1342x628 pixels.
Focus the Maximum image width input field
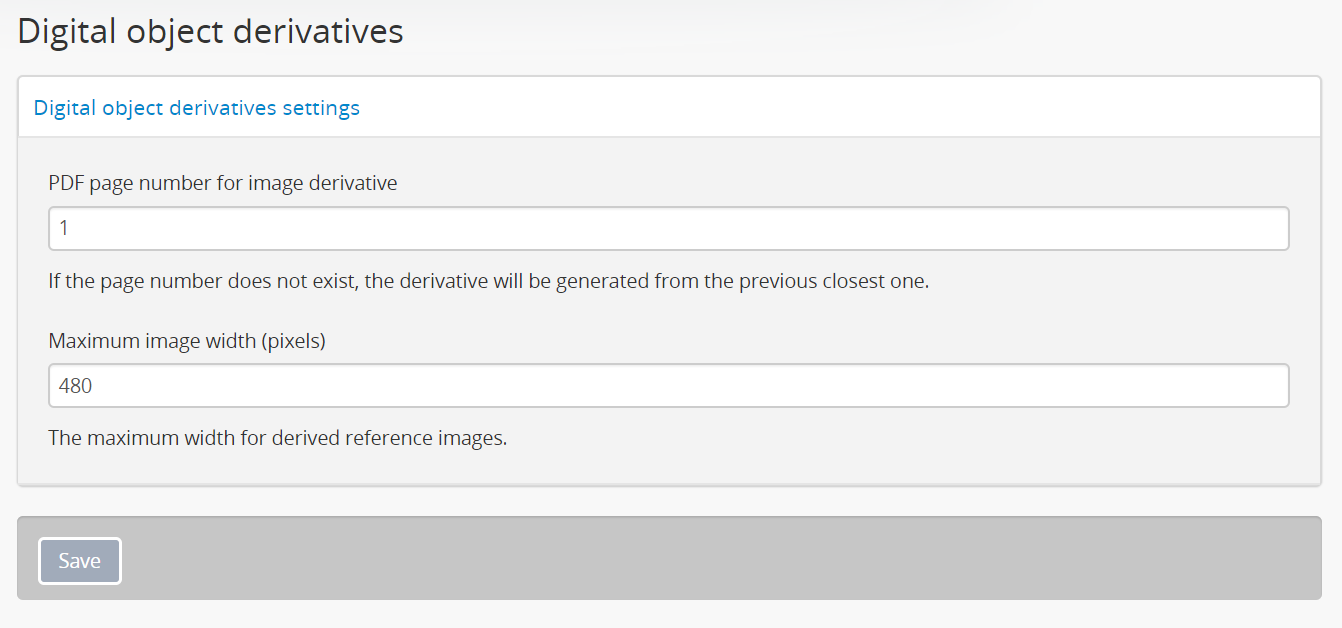point(669,386)
